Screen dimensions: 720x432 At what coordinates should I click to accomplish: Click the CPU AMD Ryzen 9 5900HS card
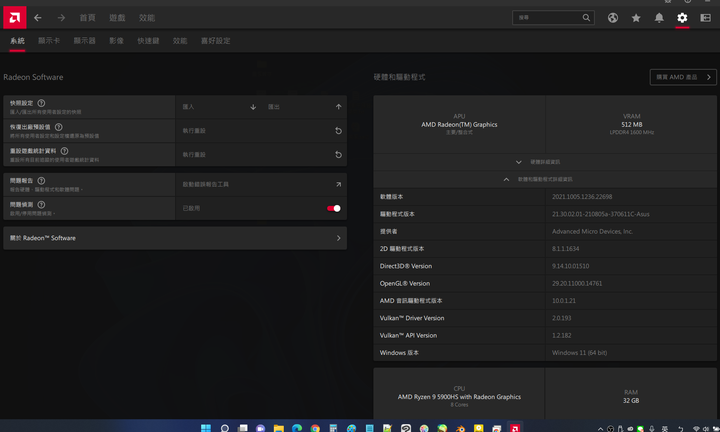pos(459,395)
